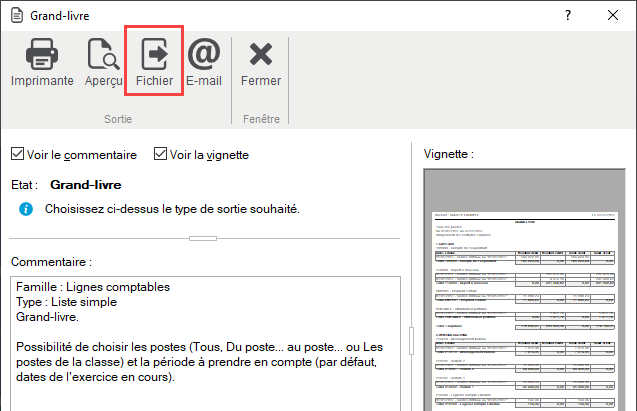Viewport: 637px width, 411px height.
Task: Click the 'Commentaire :' label
Action: click(x=52, y=262)
